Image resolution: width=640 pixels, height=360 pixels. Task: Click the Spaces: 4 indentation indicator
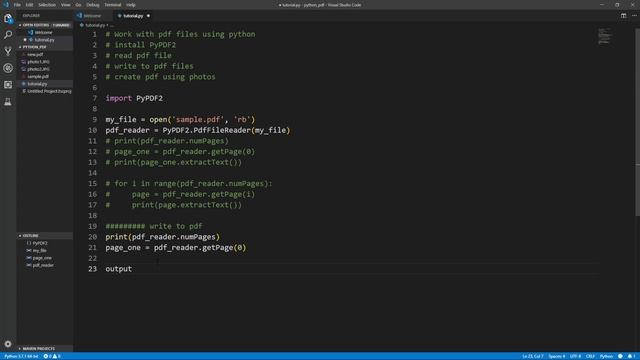pos(557,356)
